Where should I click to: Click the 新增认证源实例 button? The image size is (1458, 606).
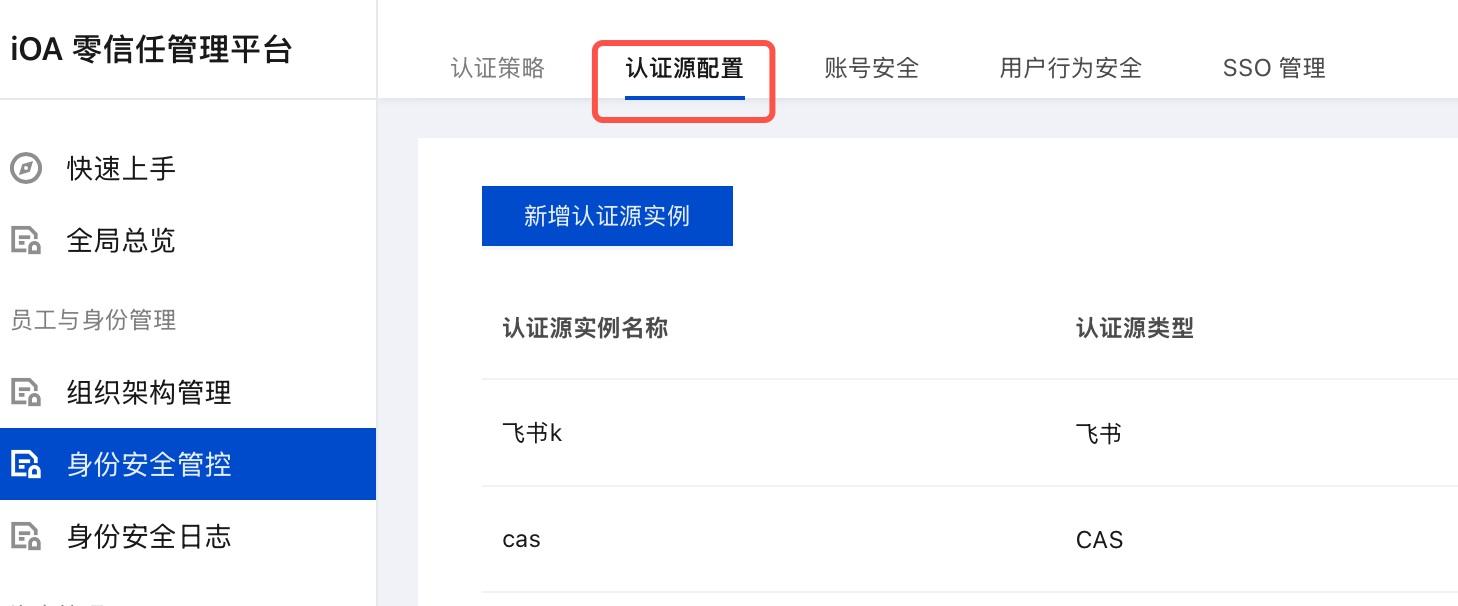click(607, 216)
